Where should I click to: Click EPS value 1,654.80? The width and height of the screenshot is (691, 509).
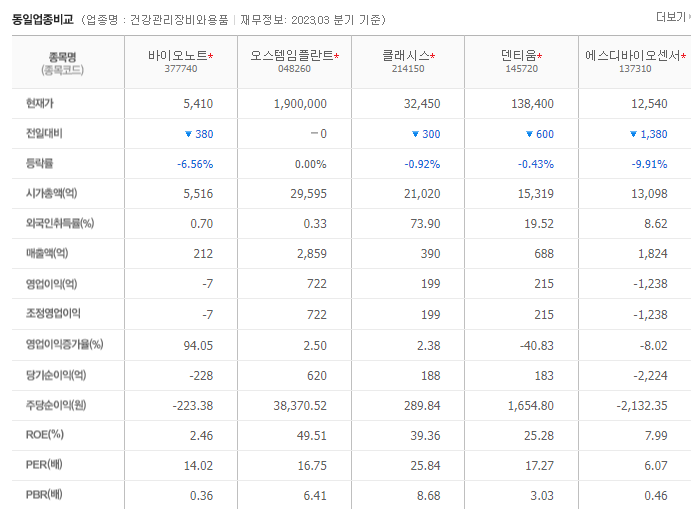tap(531, 405)
